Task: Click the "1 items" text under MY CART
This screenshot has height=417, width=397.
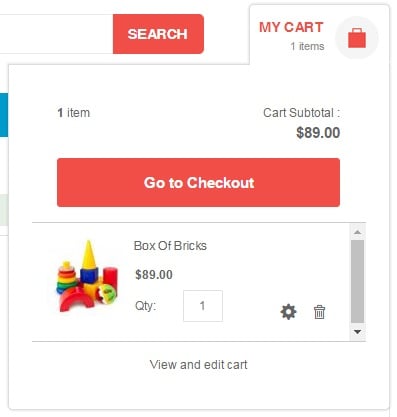Action: click(307, 46)
